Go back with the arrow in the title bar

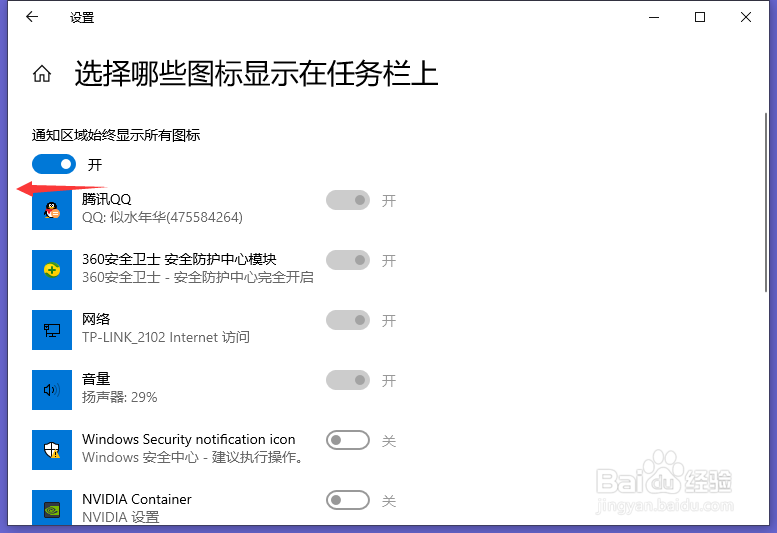tap(32, 17)
